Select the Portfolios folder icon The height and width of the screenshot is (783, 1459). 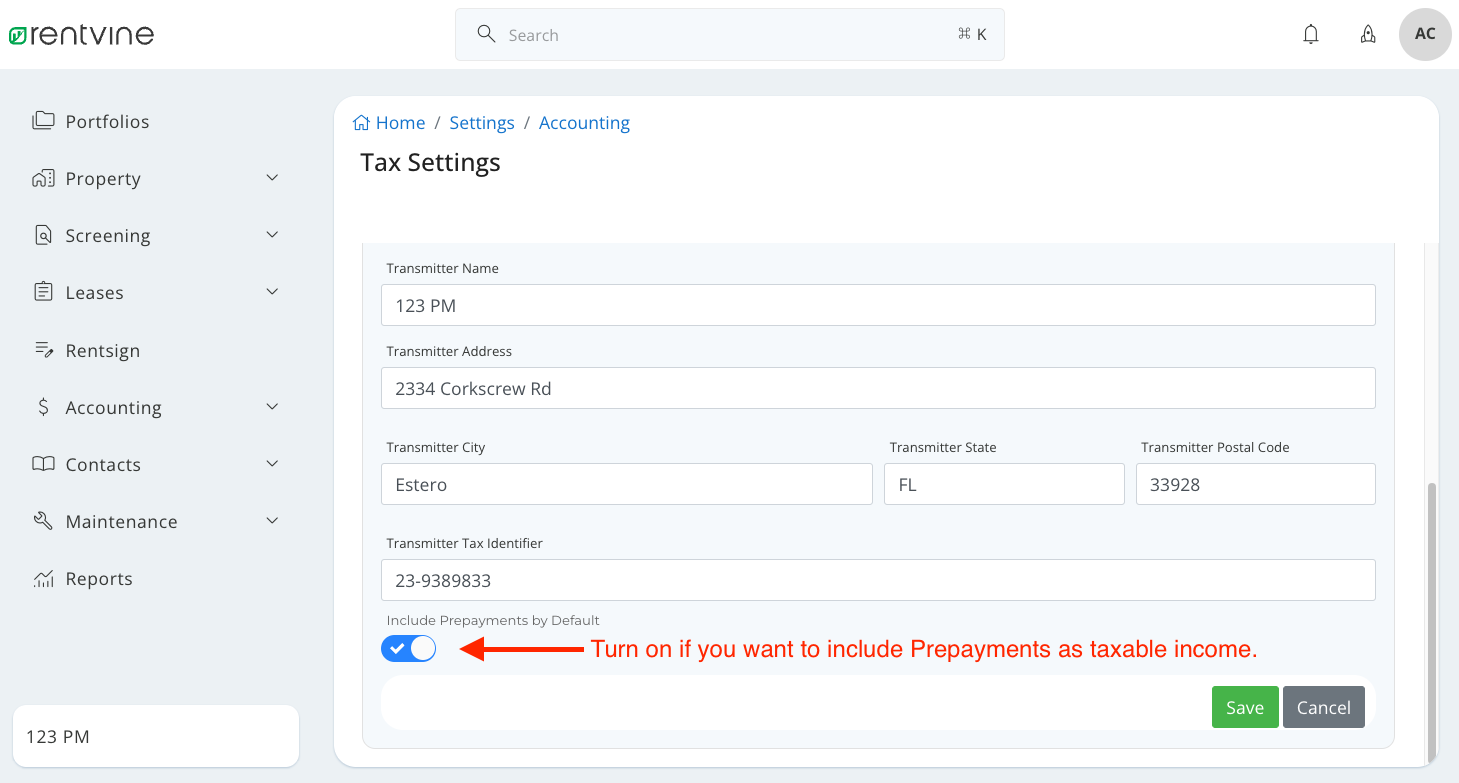44,120
